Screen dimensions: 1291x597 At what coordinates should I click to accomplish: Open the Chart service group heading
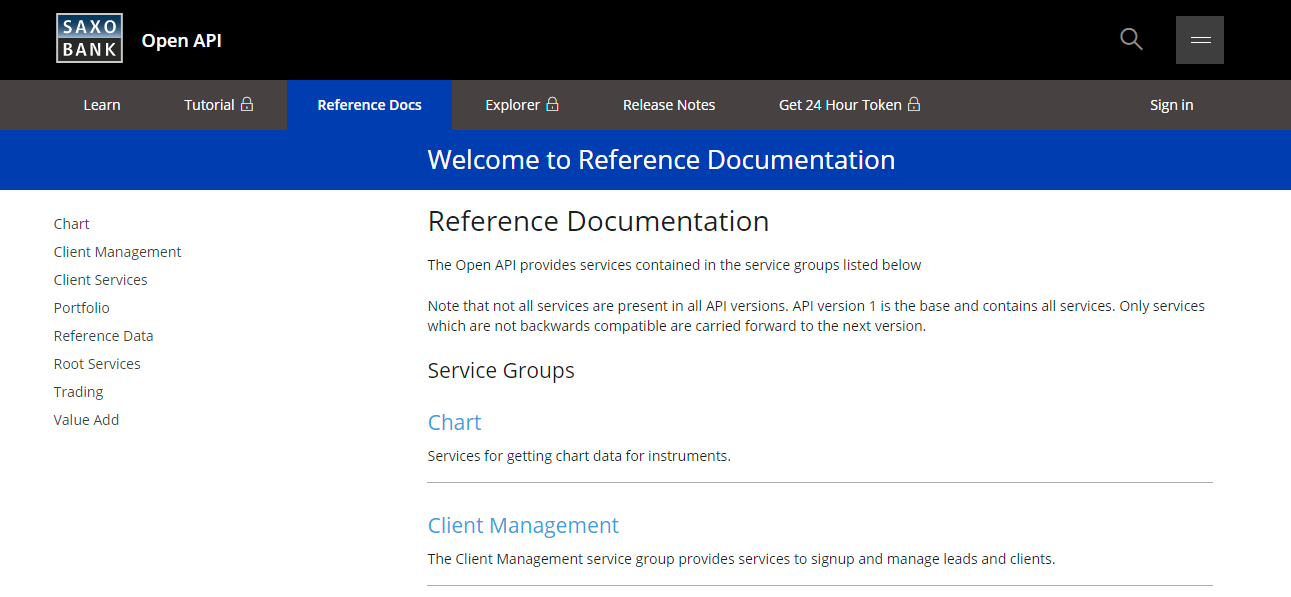[x=454, y=422]
